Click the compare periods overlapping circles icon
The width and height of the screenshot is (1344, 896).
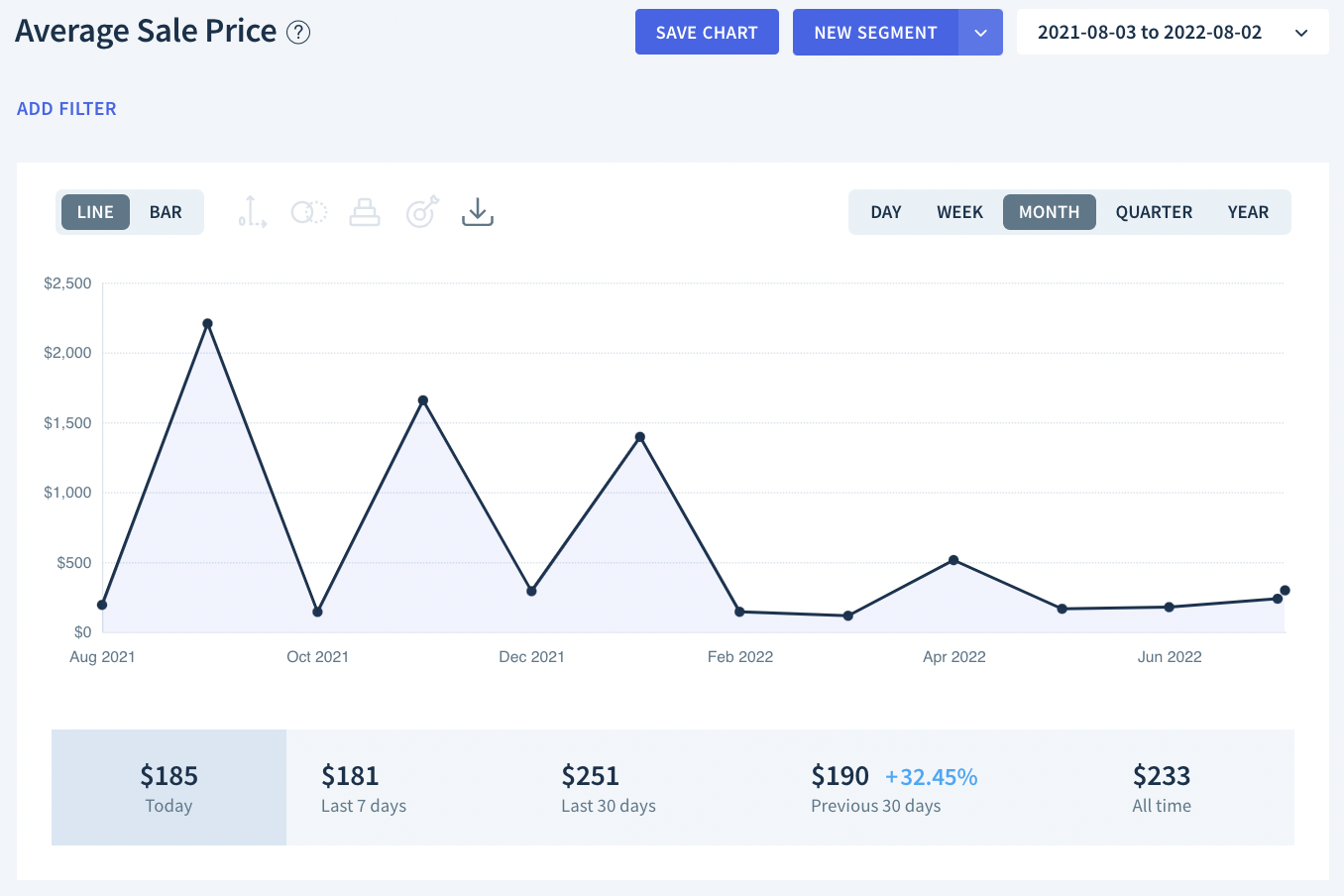click(308, 212)
